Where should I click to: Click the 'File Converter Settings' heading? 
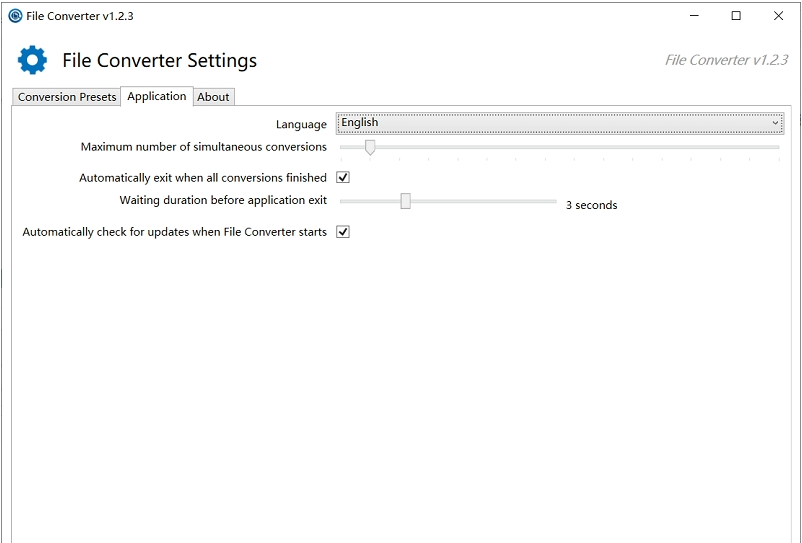160,60
